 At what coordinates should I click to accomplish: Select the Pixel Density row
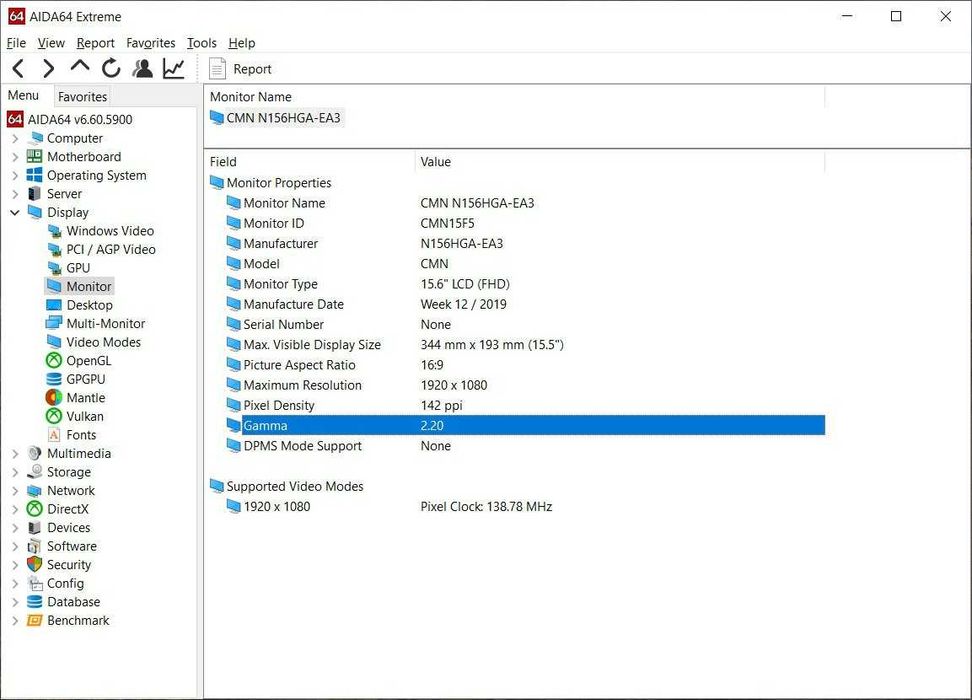click(526, 405)
